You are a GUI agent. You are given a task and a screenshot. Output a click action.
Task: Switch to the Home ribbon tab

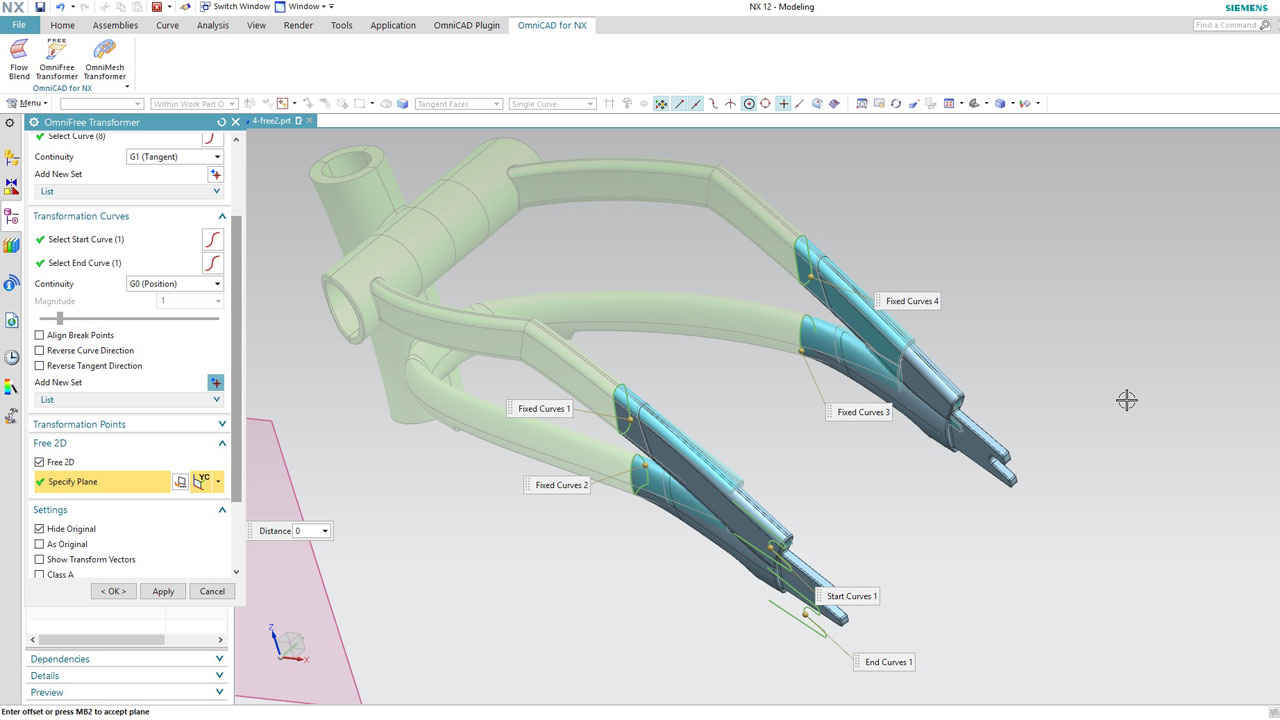pyautogui.click(x=62, y=25)
